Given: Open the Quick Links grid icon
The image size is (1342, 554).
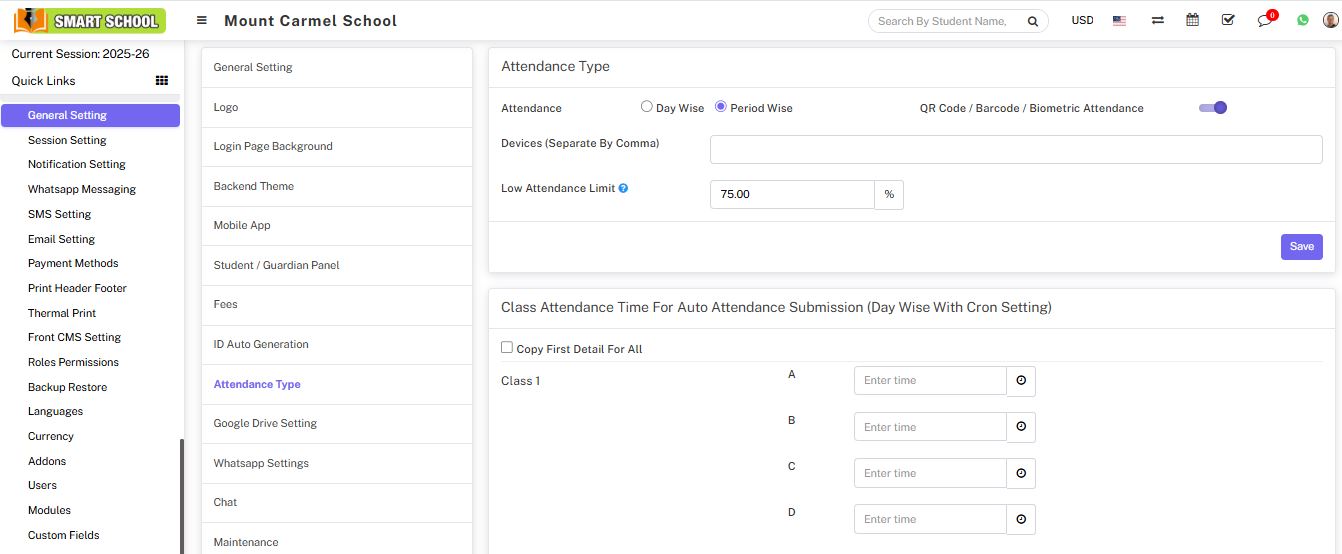Looking at the screenshot, I should tap(162, 81).
